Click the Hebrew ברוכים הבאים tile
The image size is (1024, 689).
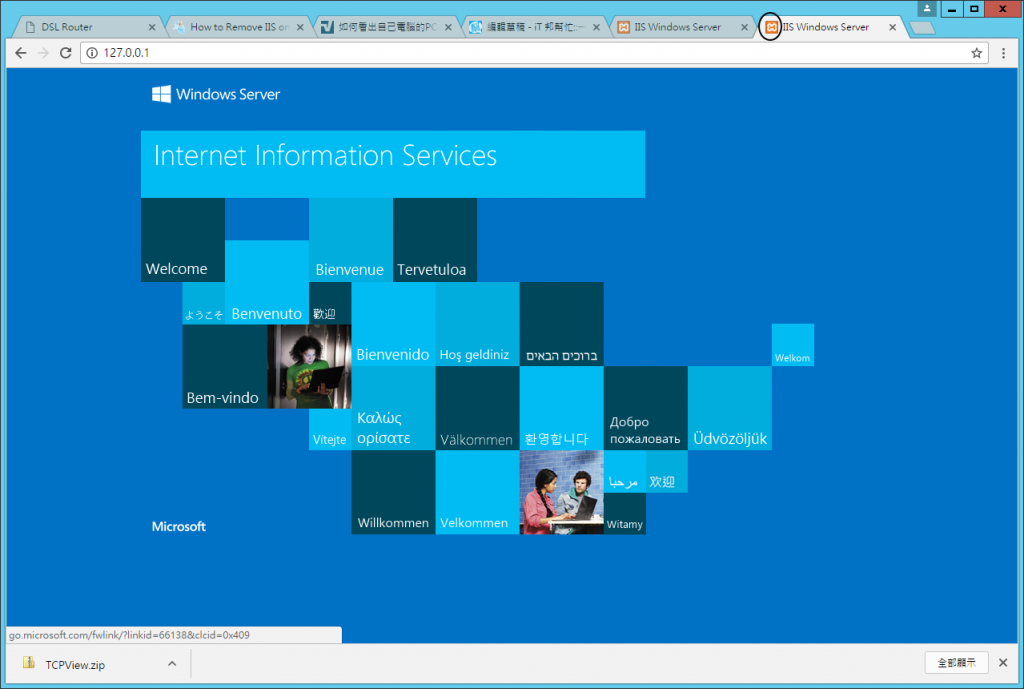coord(562,324)
